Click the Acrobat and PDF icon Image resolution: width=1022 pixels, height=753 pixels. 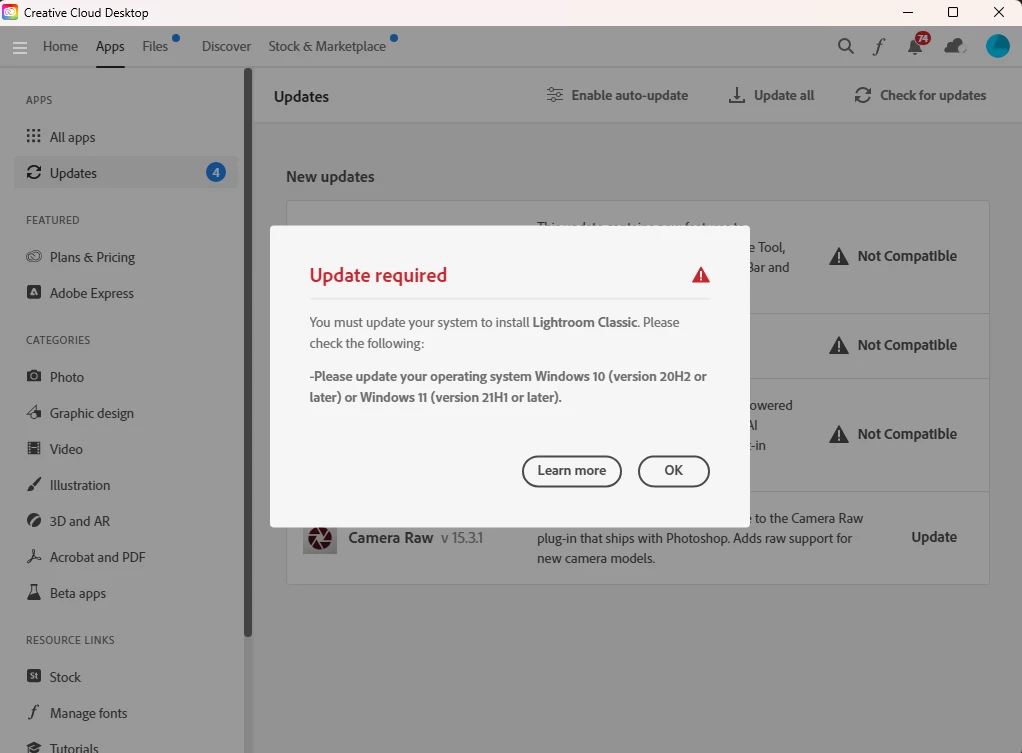click(34, 556)
